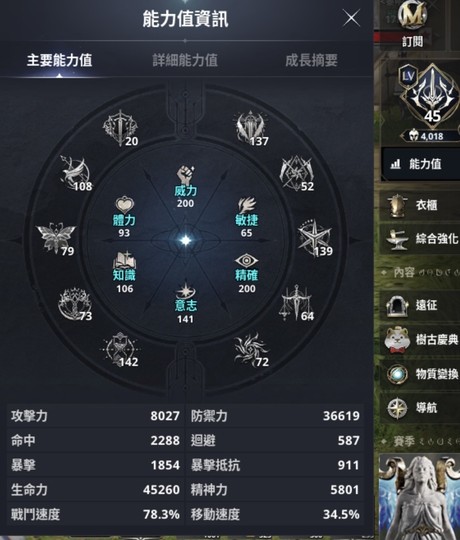The image size is (460, 540).
Task: Click the sword emblem showing 20
Action: point(121,127)
